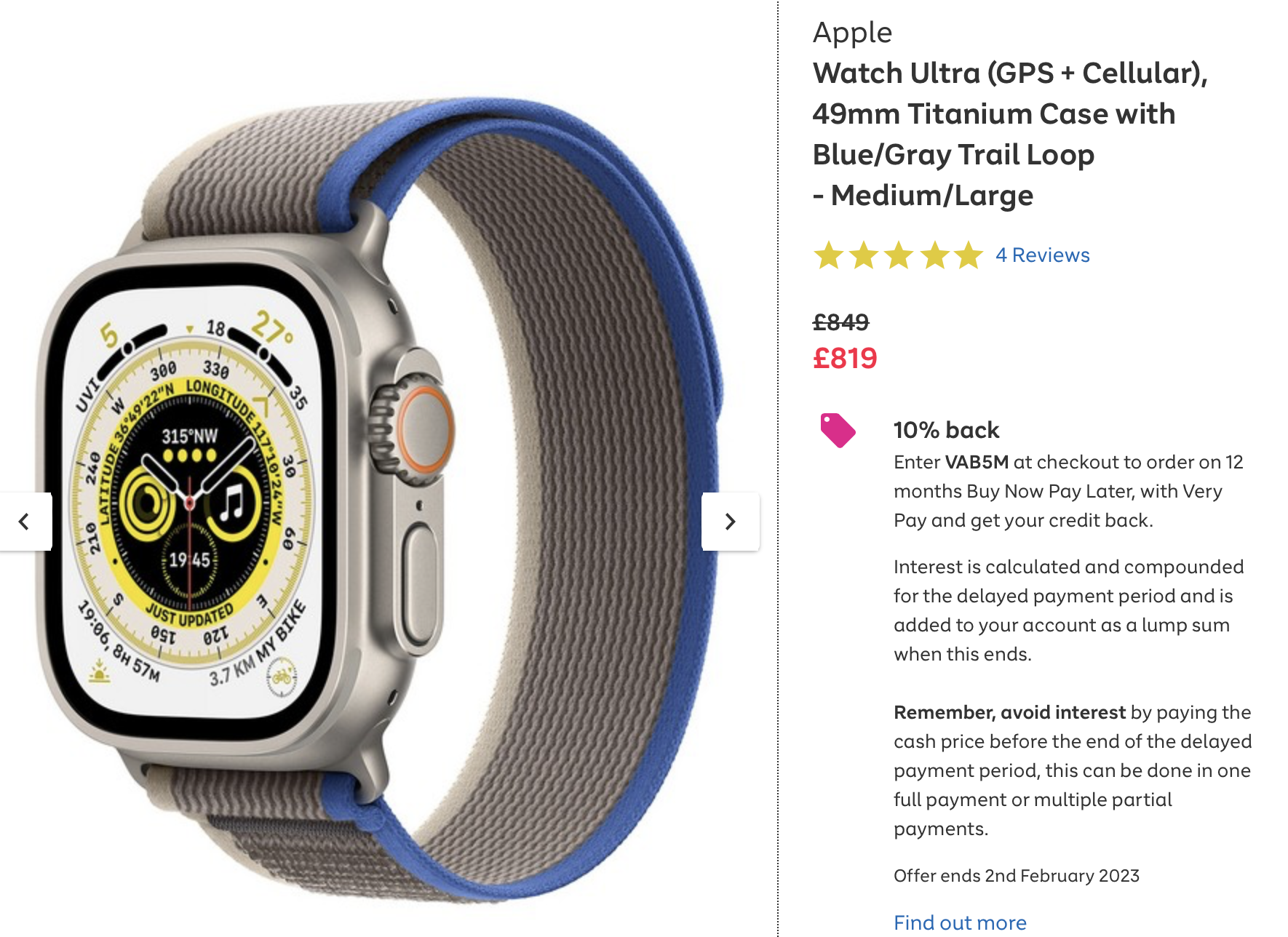1288x937 pixels.
Task: Show the previous product image
Action: click(x=25, y=522)
